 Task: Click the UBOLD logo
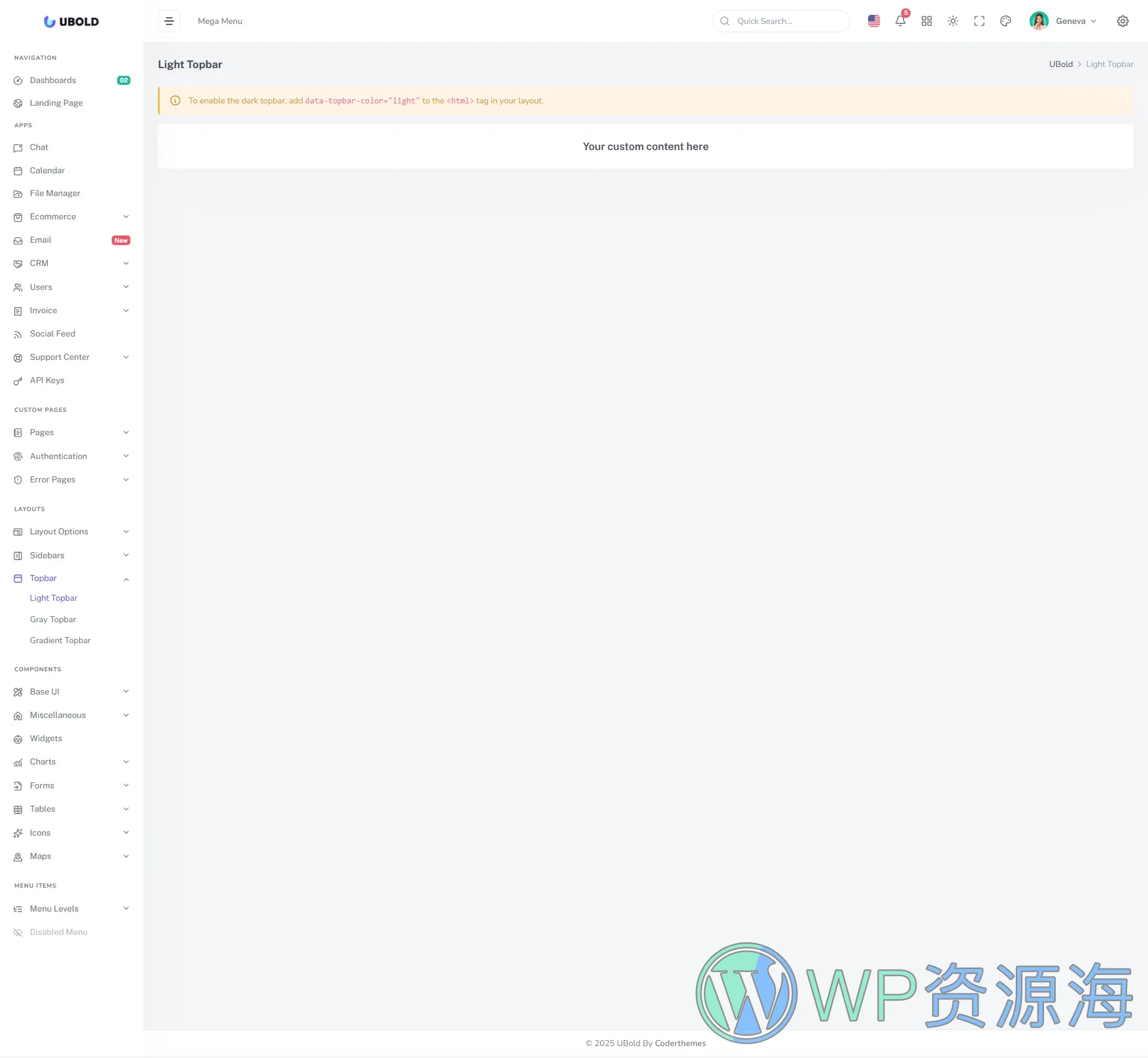tap(71, 22)
